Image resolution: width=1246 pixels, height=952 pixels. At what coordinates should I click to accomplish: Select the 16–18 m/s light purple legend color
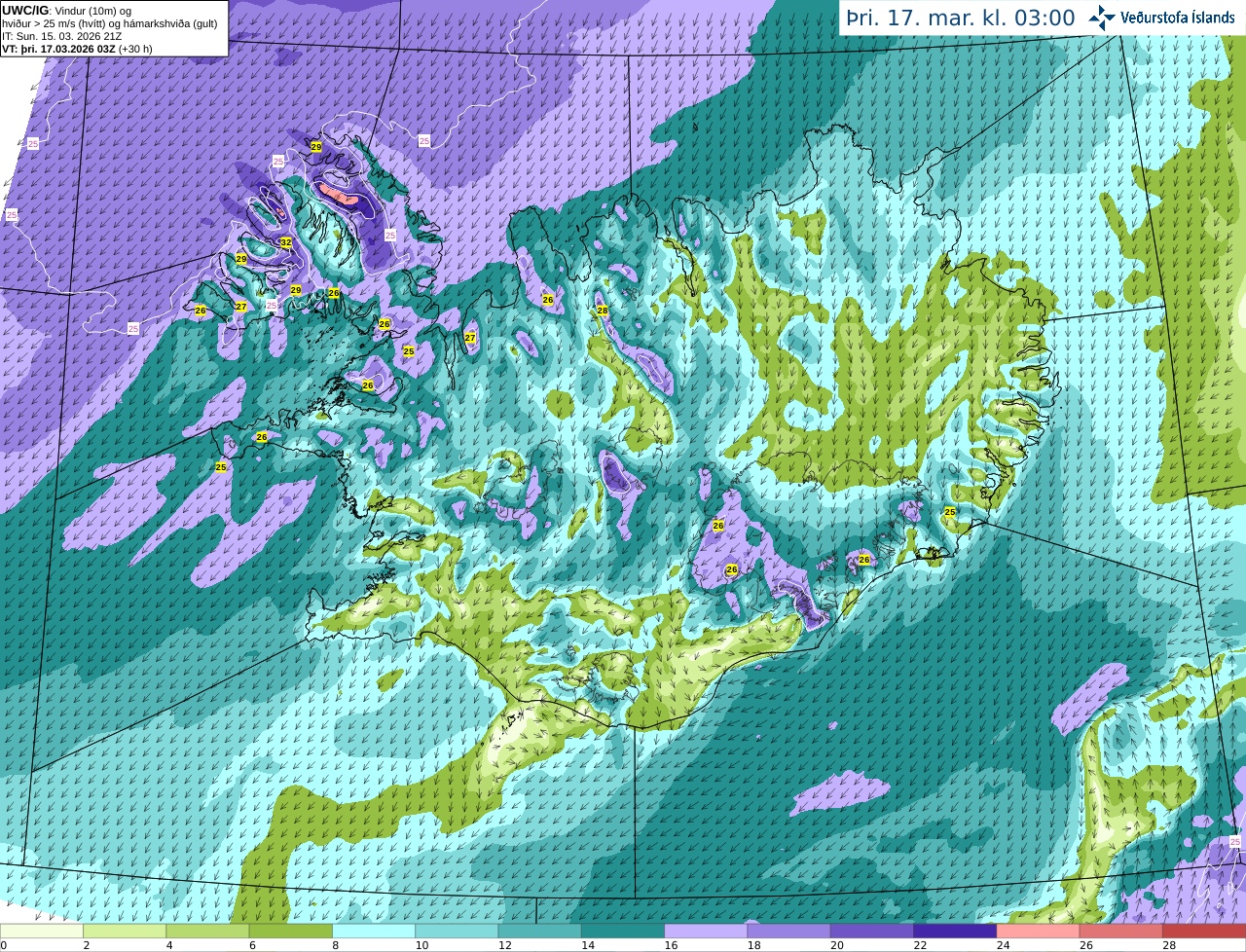[706, 931]
